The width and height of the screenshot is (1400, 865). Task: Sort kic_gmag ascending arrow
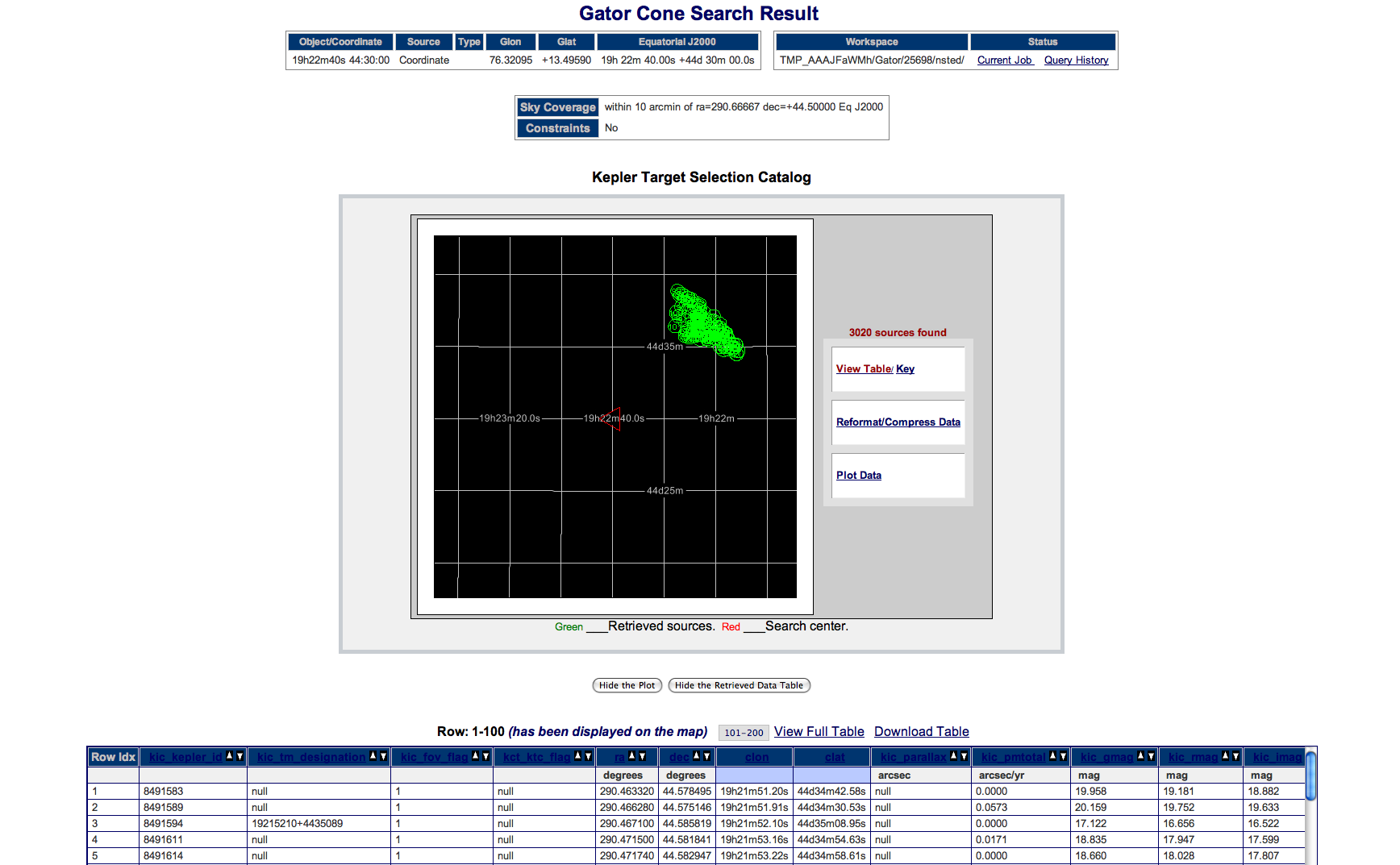[x=1141, y=756]
